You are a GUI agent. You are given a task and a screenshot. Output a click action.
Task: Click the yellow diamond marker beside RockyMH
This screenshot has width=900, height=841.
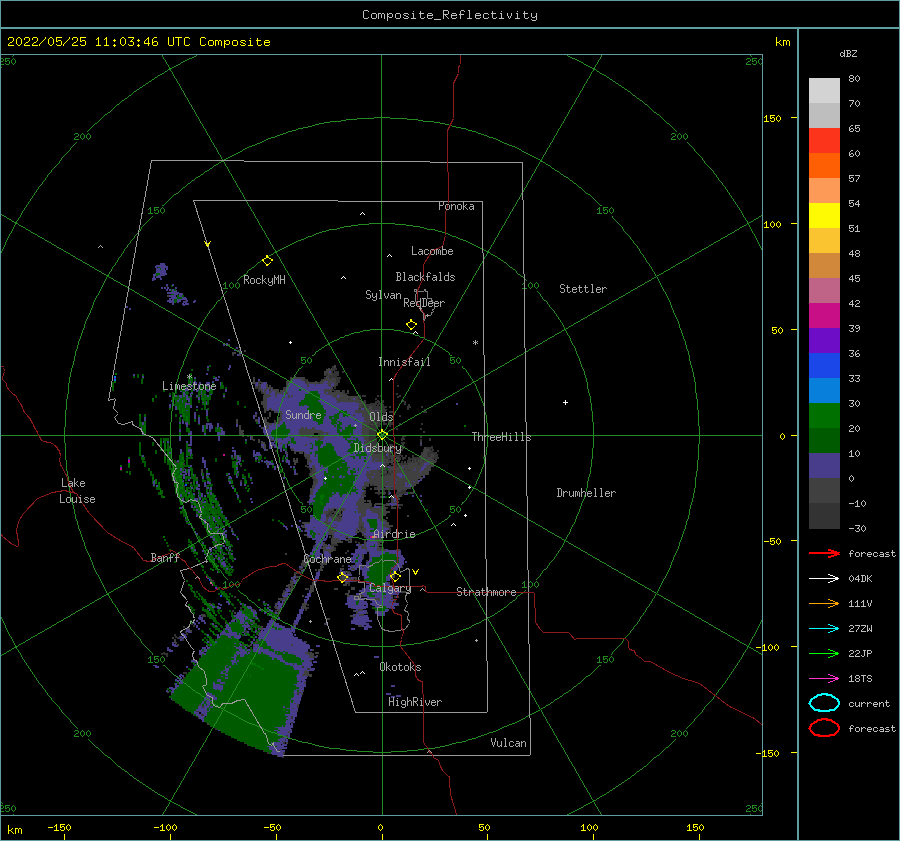[x=267, y=261]
